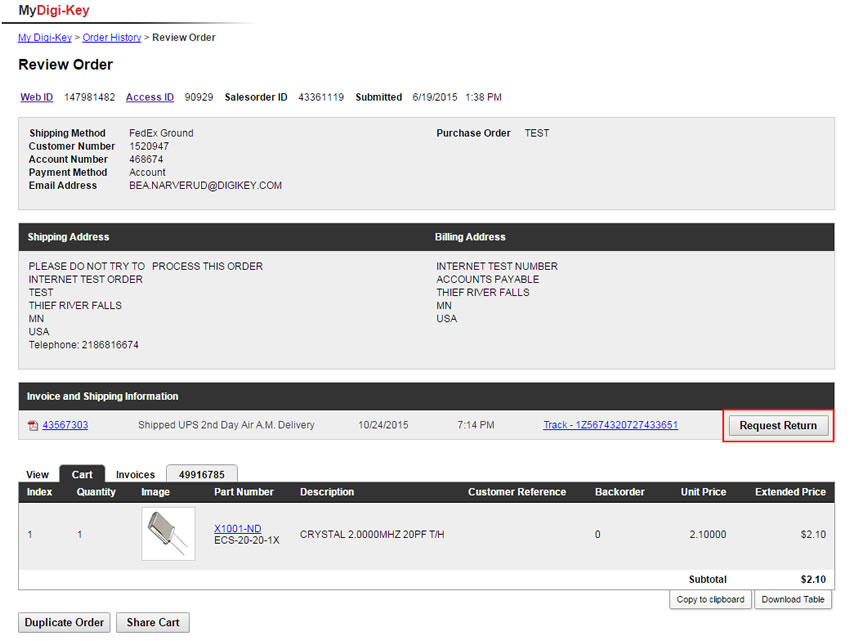Open the crystal product thumbnail image
Screen dimensions: 850x641
click(x=168, y=534)
